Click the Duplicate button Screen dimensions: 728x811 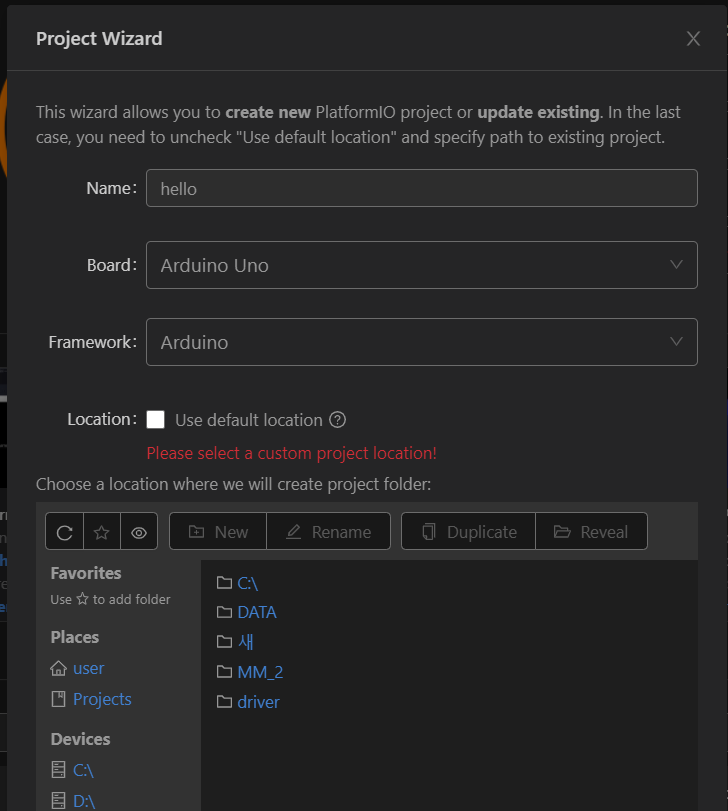pos(468,532)
